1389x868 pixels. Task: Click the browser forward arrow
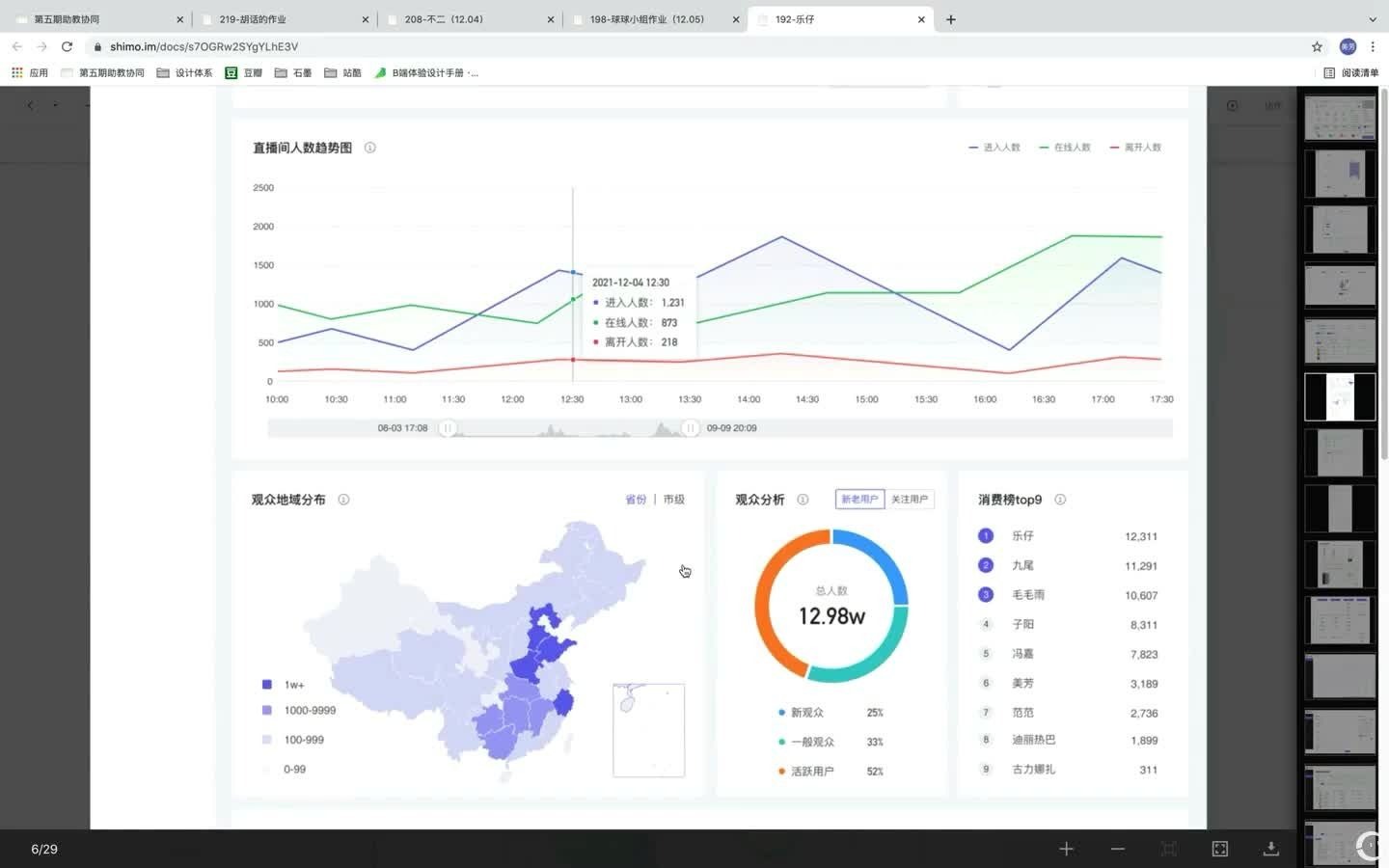coord(41,46)
